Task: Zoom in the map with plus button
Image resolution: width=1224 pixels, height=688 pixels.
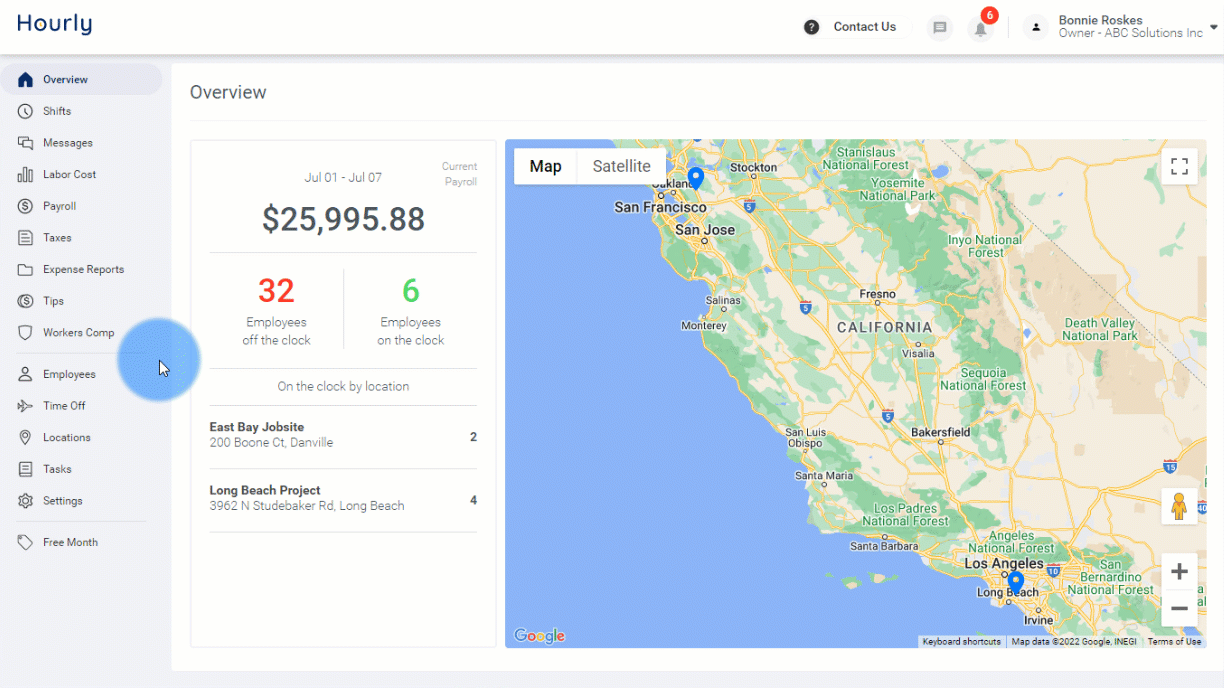Action: [x=1179, y=572]
